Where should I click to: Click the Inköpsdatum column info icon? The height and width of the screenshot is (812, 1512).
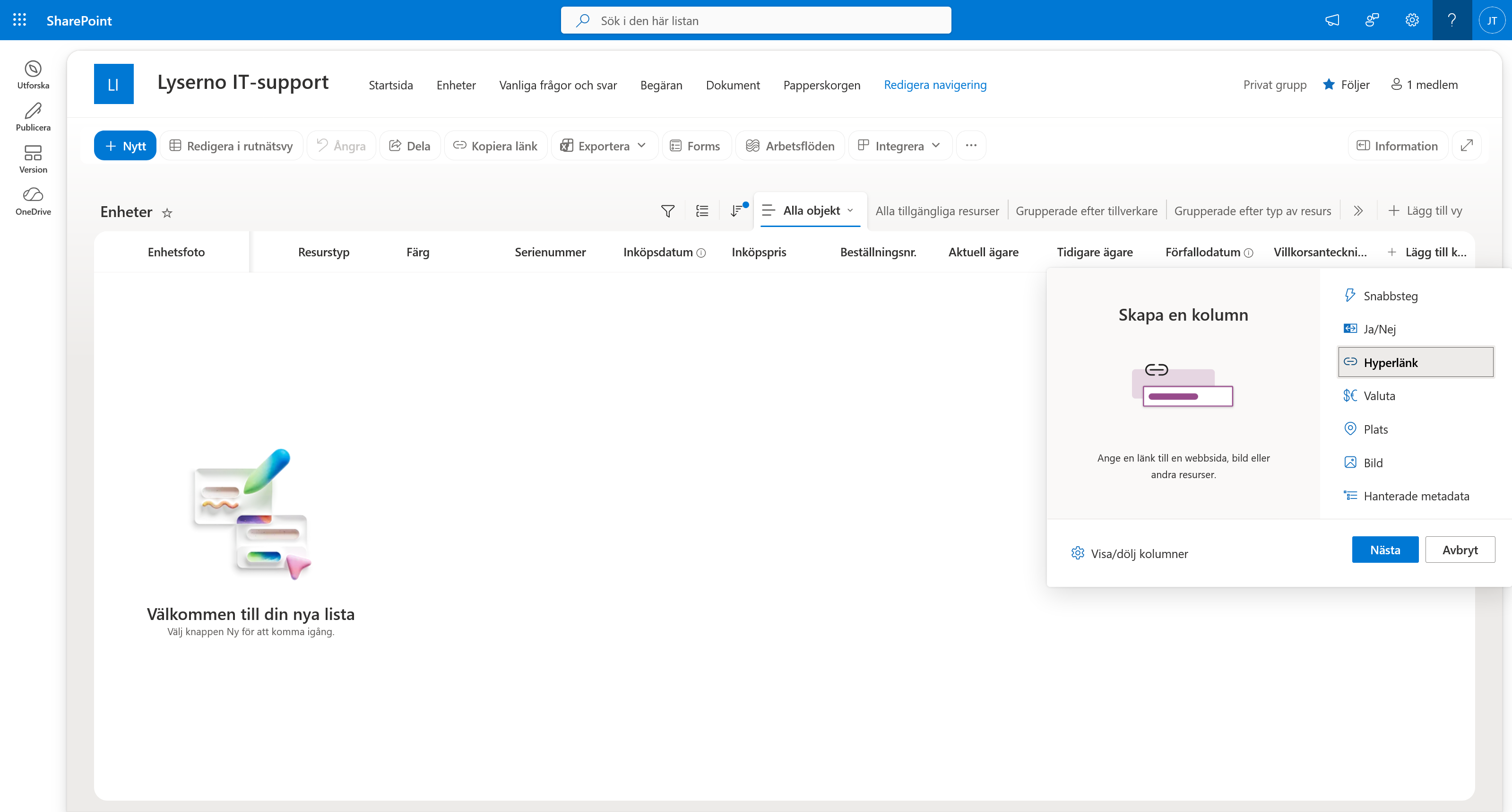click(x=701, y=253)
